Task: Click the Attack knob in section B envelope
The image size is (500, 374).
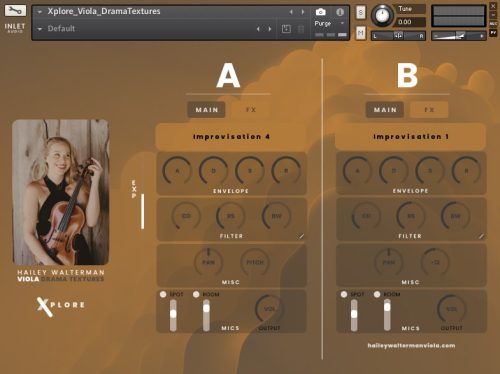Action: 357,171
